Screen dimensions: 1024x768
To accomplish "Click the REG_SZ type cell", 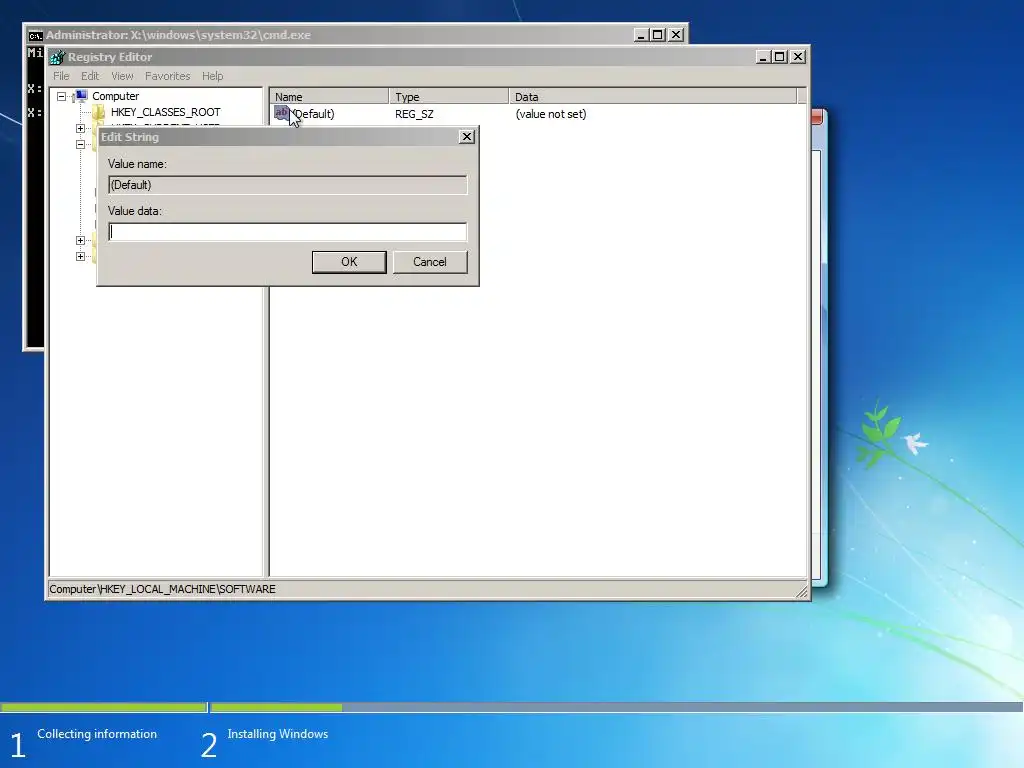I will pyautogui.click(x=414, y=114).
